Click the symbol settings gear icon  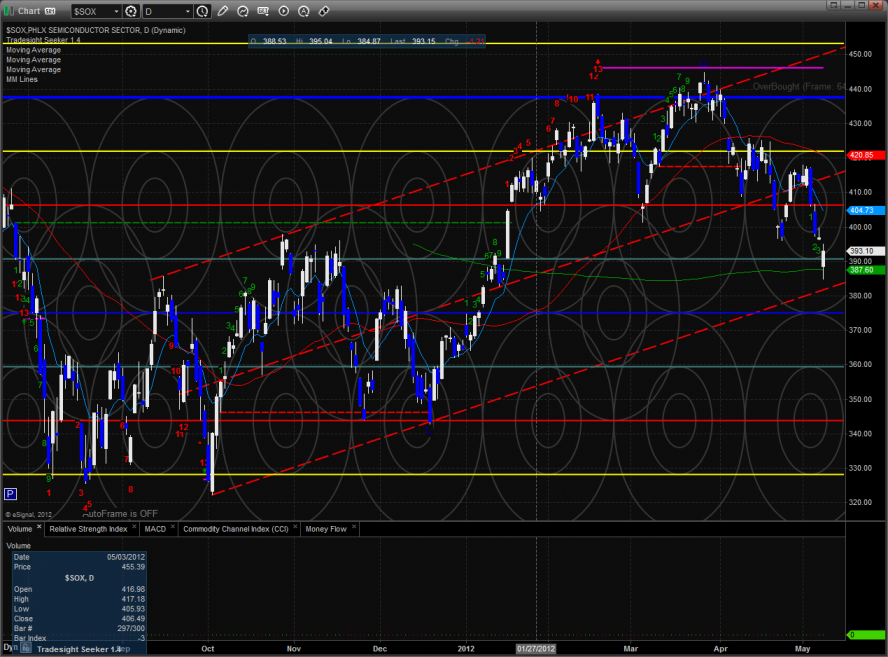[130, 11]
